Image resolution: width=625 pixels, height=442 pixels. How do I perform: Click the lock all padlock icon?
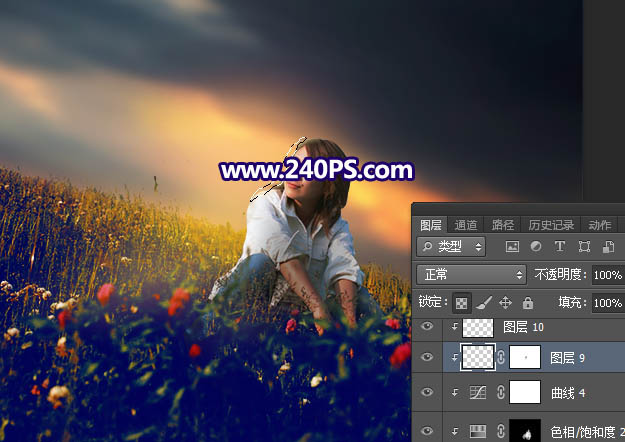click(526, 302)
